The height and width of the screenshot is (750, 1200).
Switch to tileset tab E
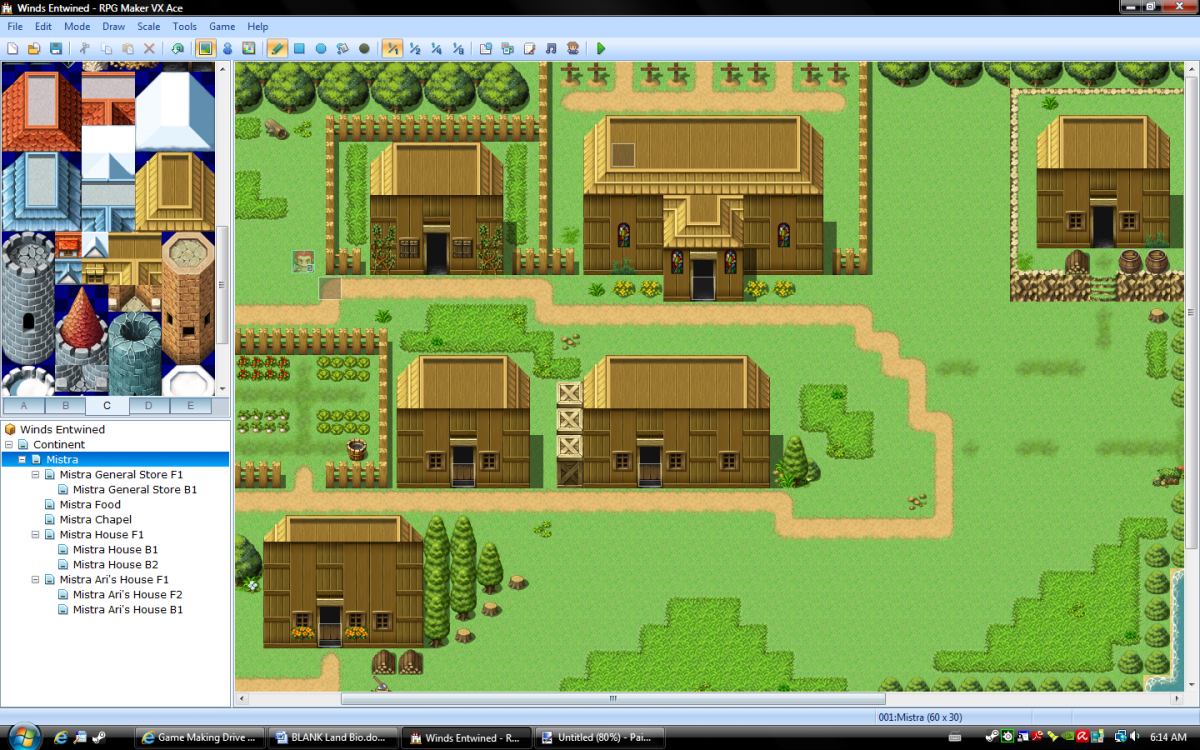pyautogui.click(x=190, y=406)
